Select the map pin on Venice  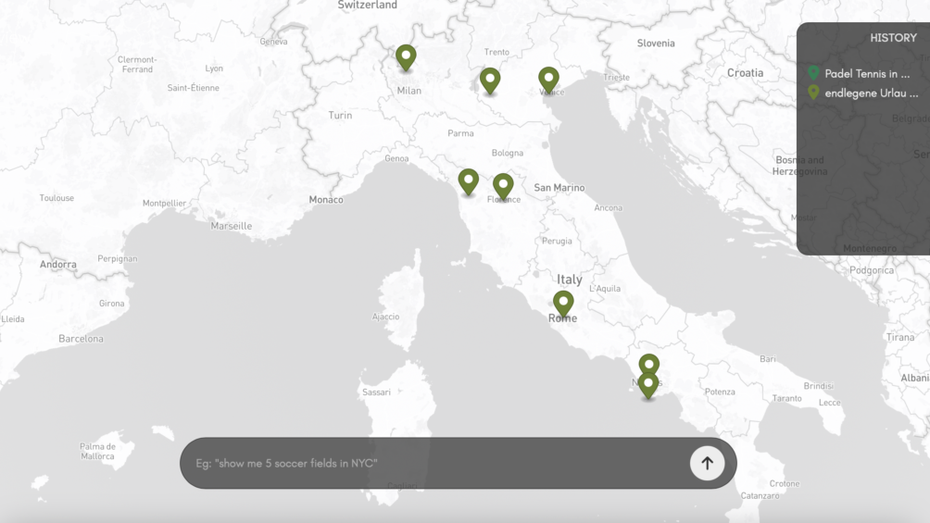tap(548, 79)
